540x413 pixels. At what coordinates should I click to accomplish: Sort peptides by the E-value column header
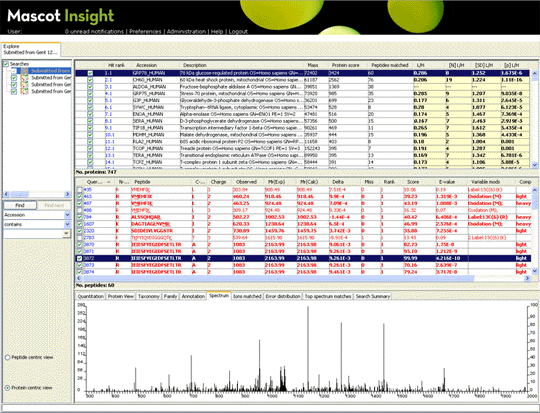(447, 182)
